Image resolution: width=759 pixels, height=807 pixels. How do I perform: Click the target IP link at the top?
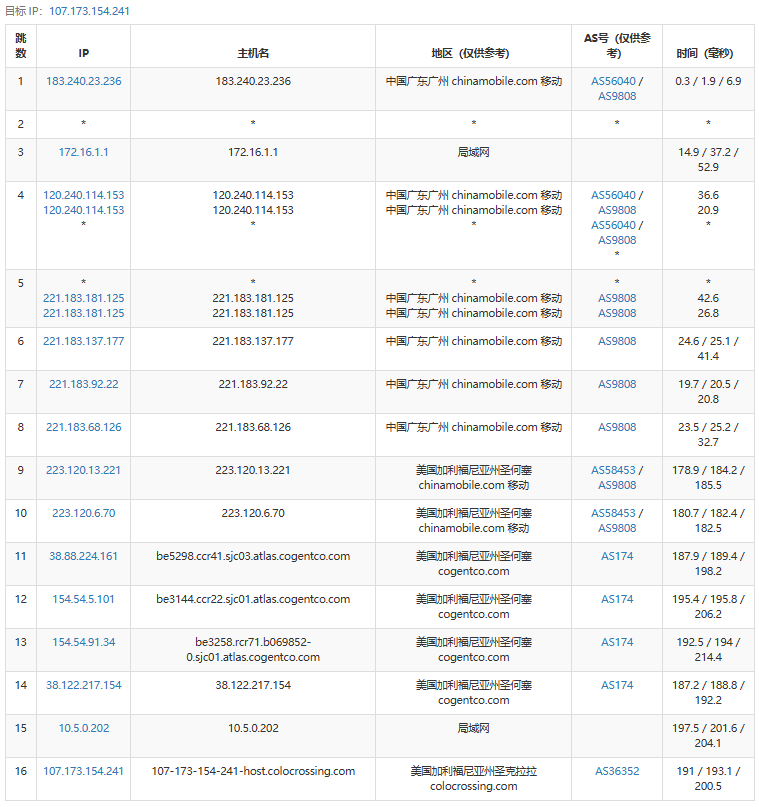click(x=89, y=11)
